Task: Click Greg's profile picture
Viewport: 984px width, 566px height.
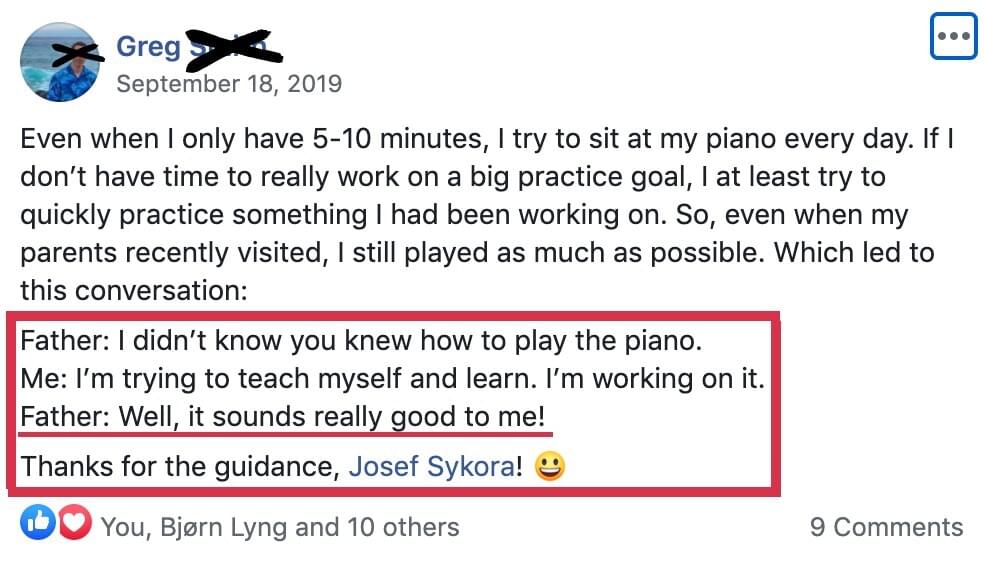Action: point(59,62)
